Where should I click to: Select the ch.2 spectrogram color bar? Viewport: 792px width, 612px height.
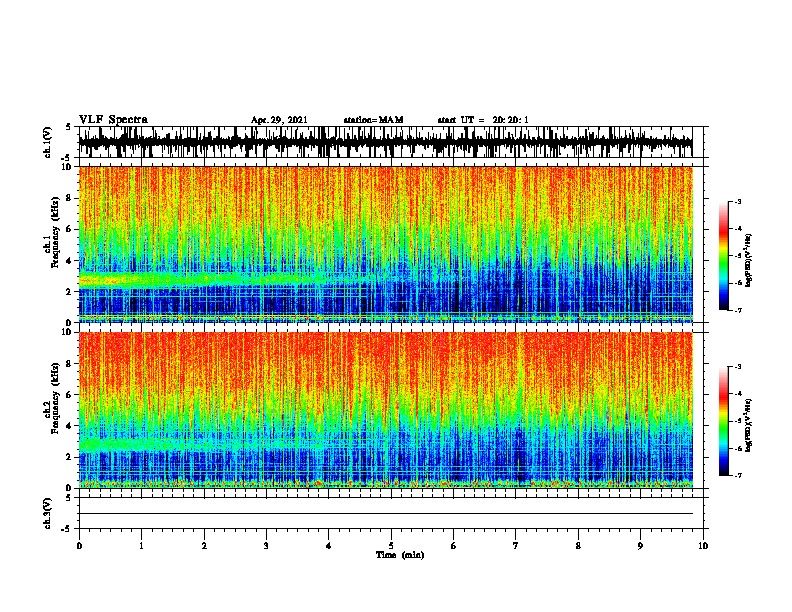point(723,421)
